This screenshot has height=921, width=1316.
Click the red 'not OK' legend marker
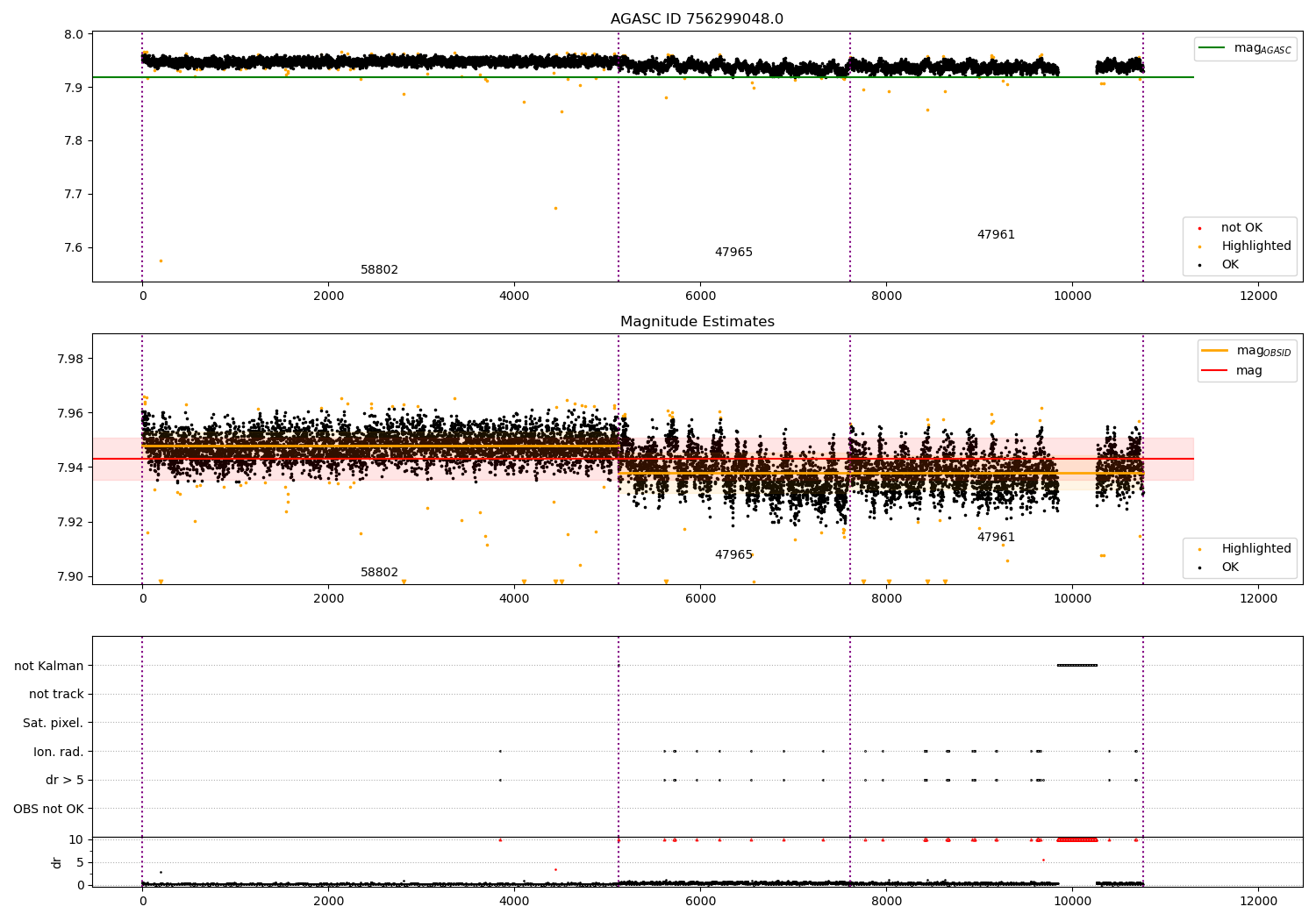[x=1199, y=228]
